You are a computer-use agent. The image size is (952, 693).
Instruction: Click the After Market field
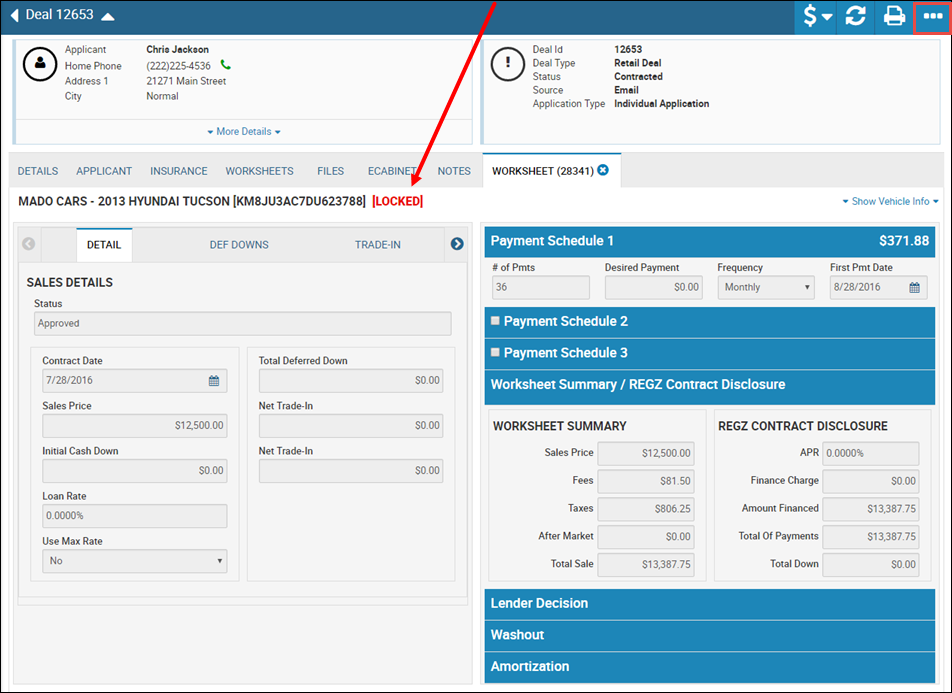click(x=646, y=537)
